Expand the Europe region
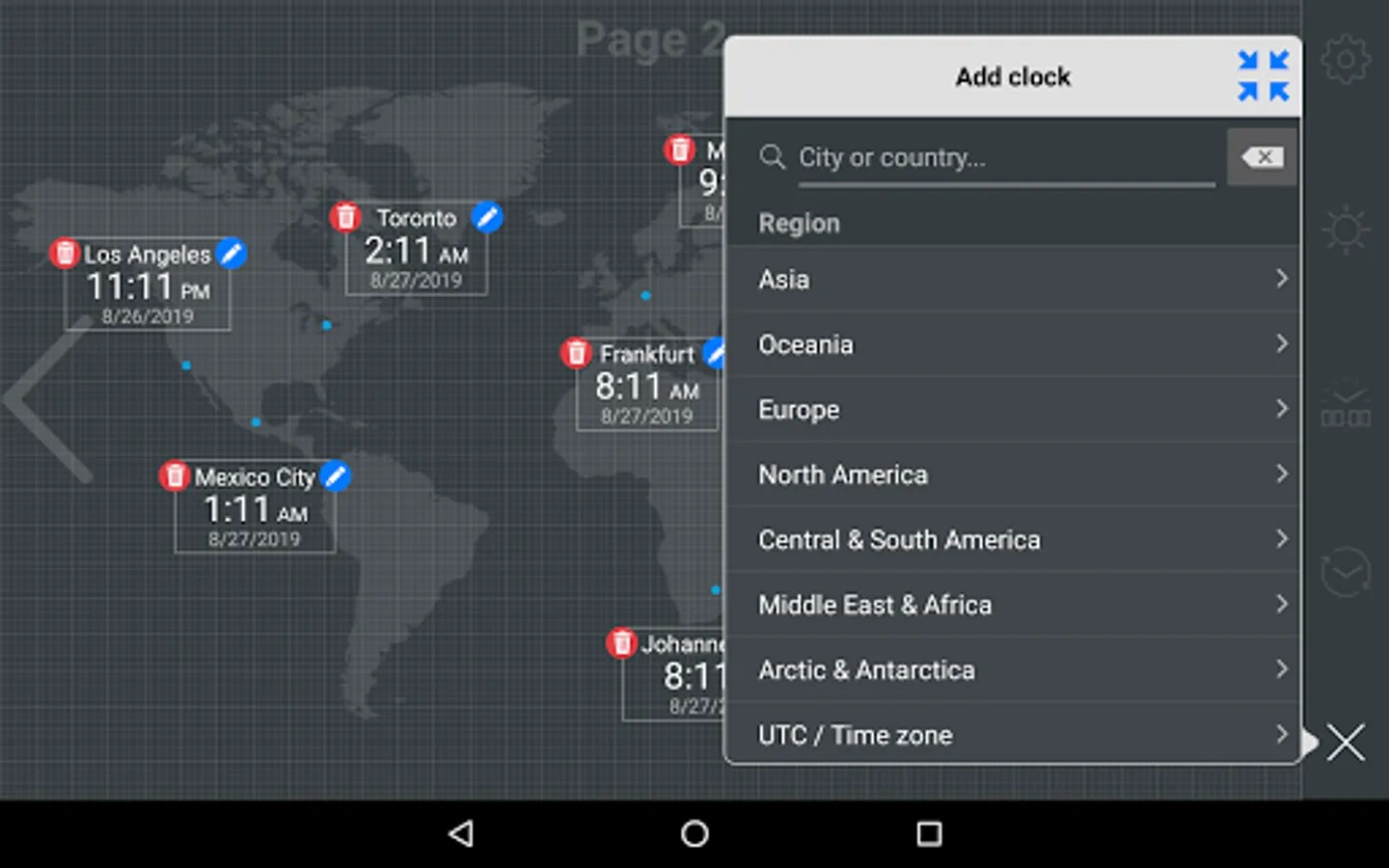1389x868 pixels. coord(1013,409)
